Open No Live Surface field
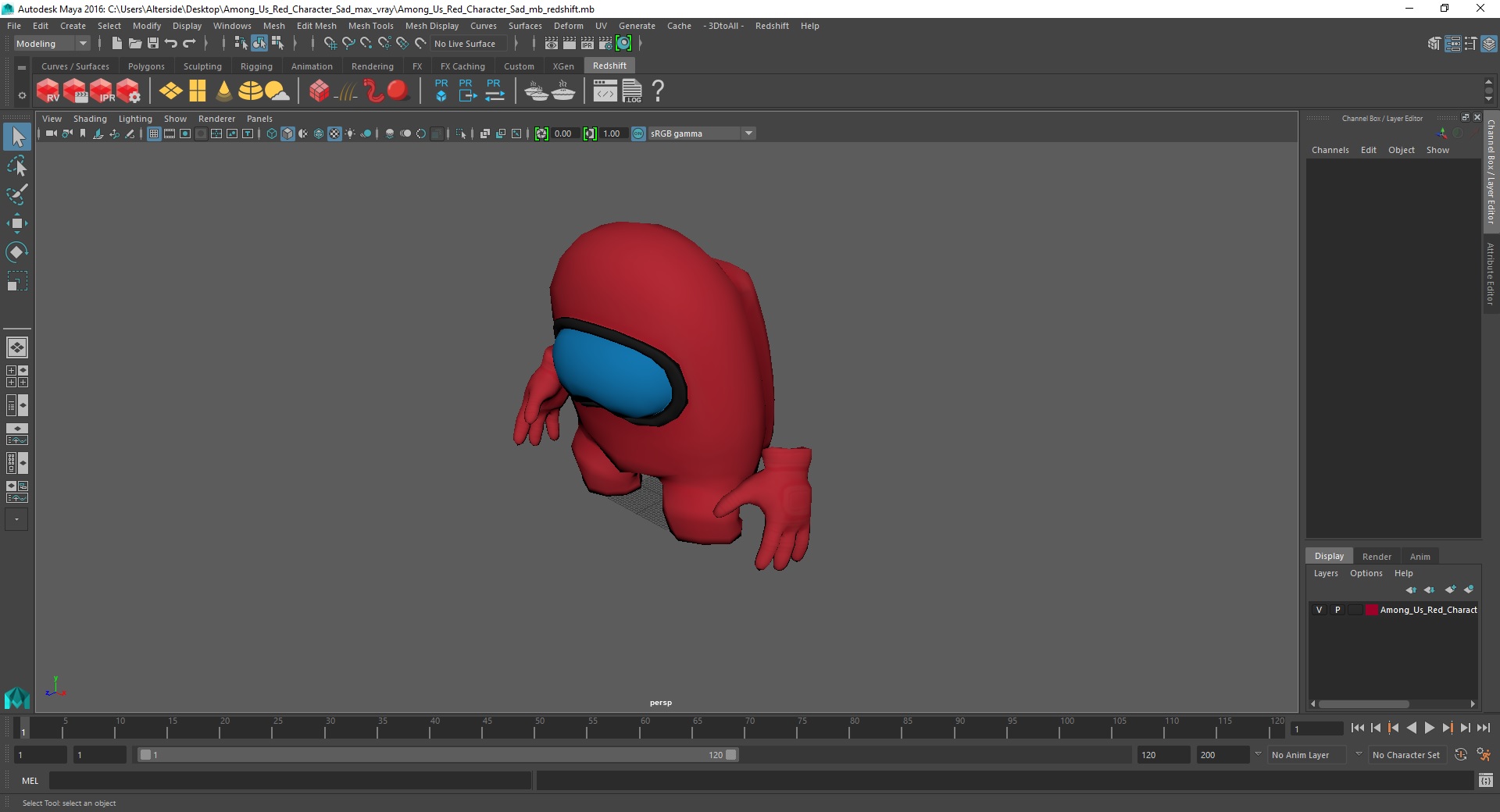The width and height of the screenshot is (1500, 812). click(x=469, y=44)
